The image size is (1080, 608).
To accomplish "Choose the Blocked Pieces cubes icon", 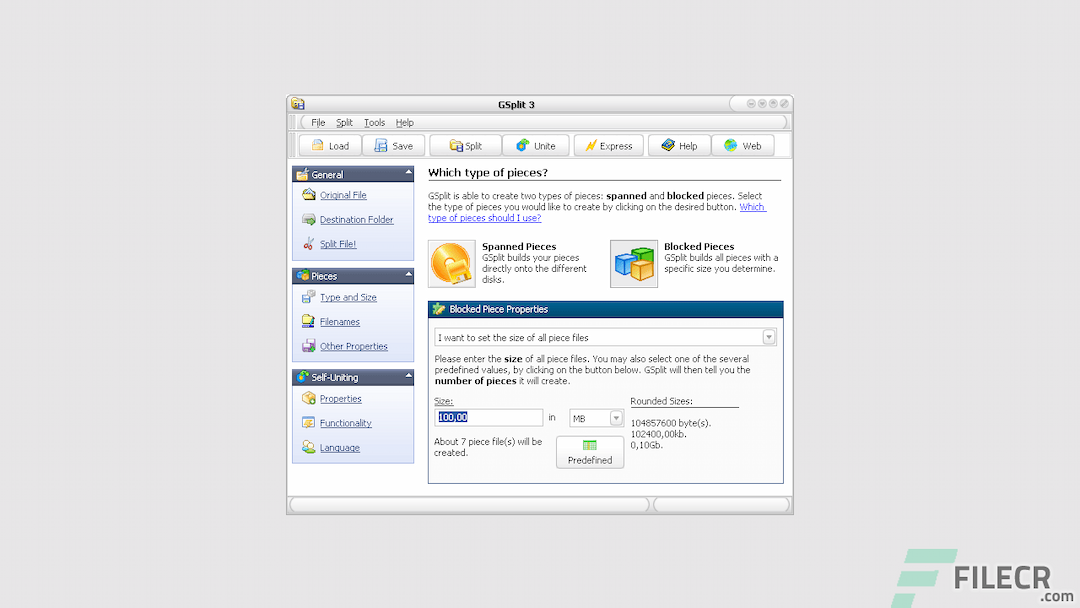I will (x=634, y=262).
